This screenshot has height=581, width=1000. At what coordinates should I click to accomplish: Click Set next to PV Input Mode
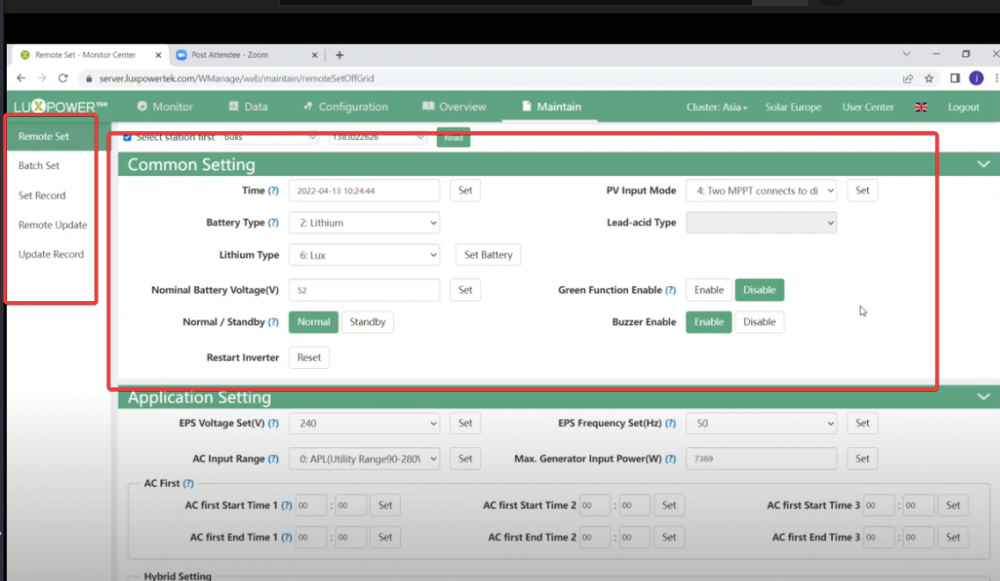pos(862,191)
